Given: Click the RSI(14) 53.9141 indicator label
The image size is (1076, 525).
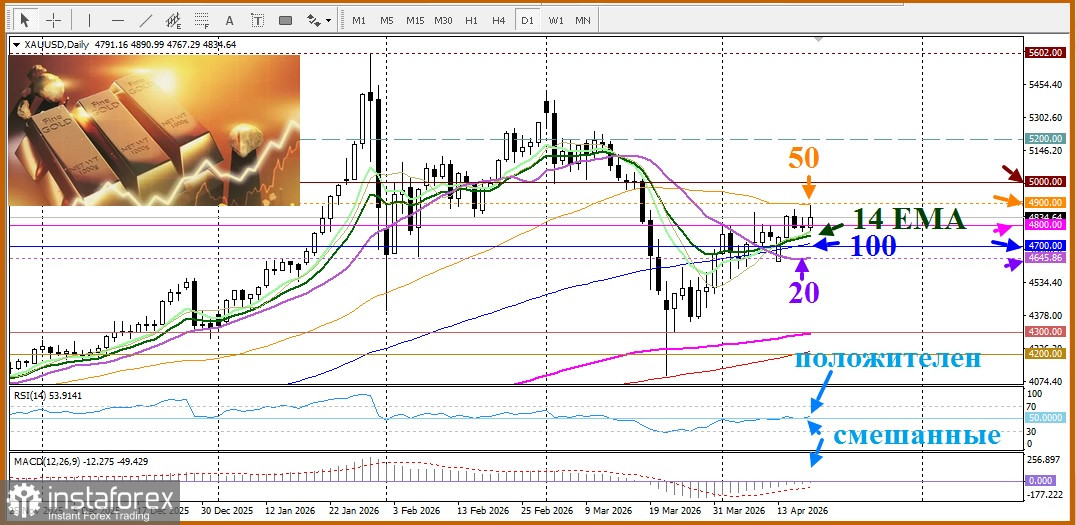Looking at the screenshot, I should pyautogui.click(x=46, y=396).
